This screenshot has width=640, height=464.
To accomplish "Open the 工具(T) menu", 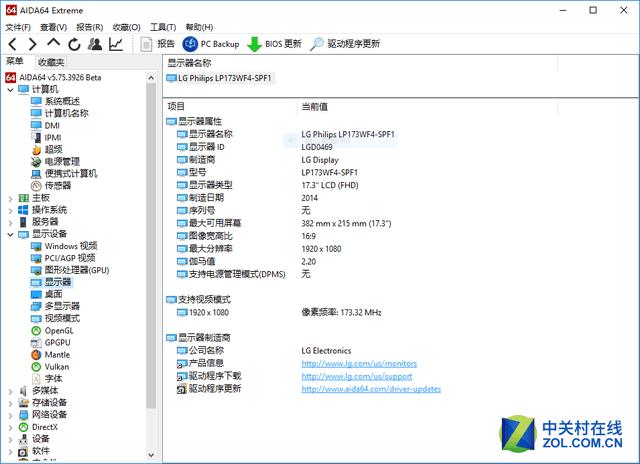I will tap(163, 27).
